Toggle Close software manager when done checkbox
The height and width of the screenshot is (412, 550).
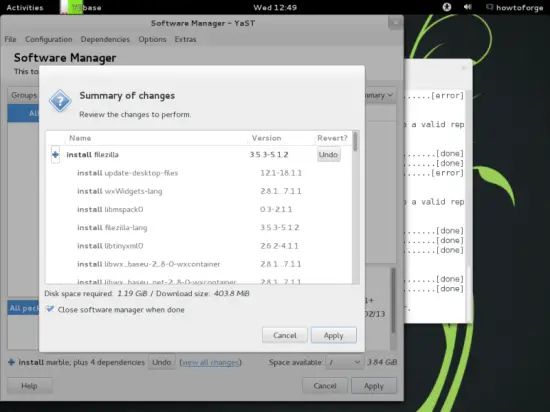[x=50, y=309]
